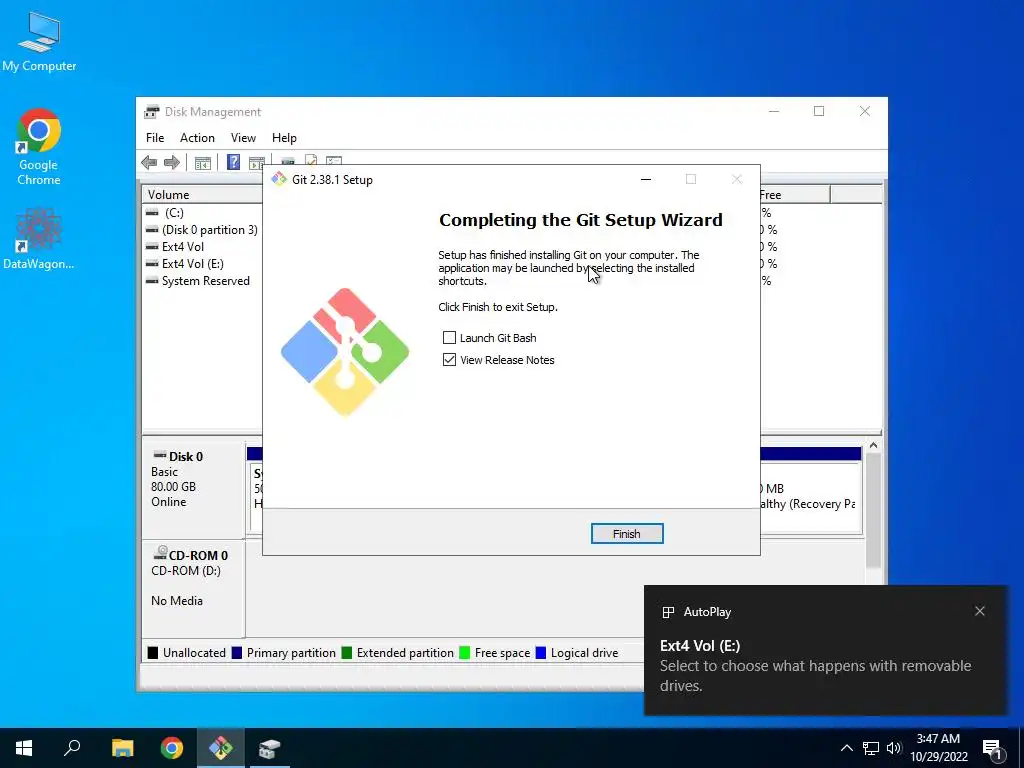
Task: Click the volume speaker tray icon
Action: 894,748
